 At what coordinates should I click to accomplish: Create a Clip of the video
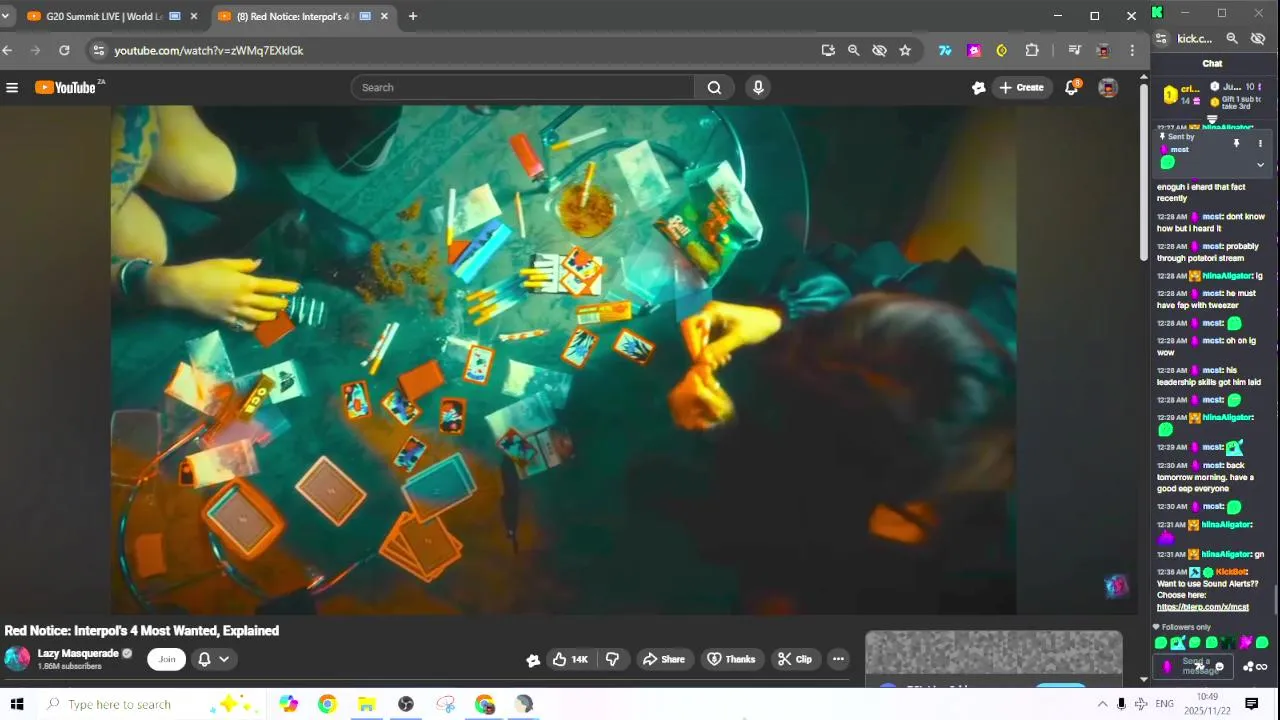pos(795,659)
